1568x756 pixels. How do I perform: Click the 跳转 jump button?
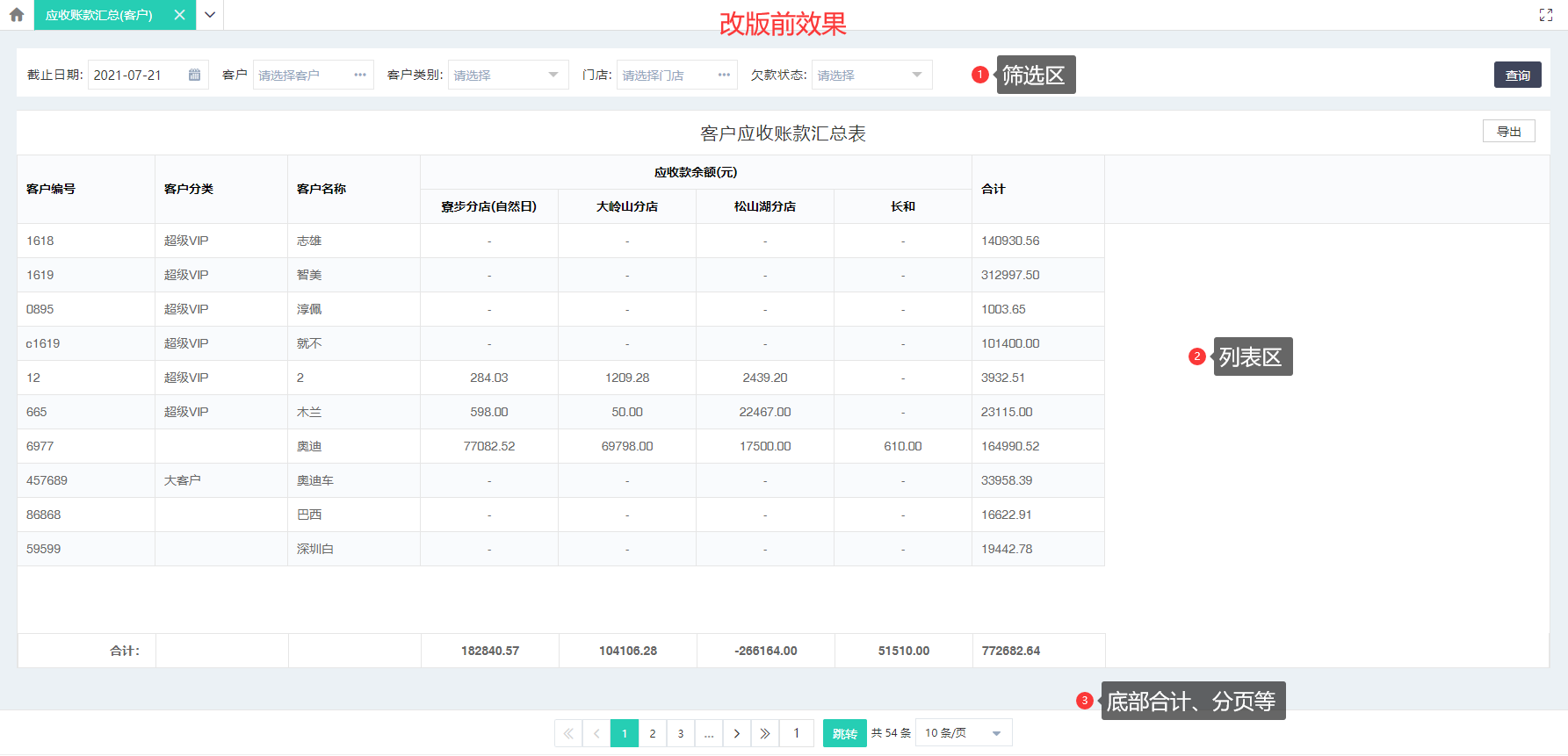[x=845, y=733]
